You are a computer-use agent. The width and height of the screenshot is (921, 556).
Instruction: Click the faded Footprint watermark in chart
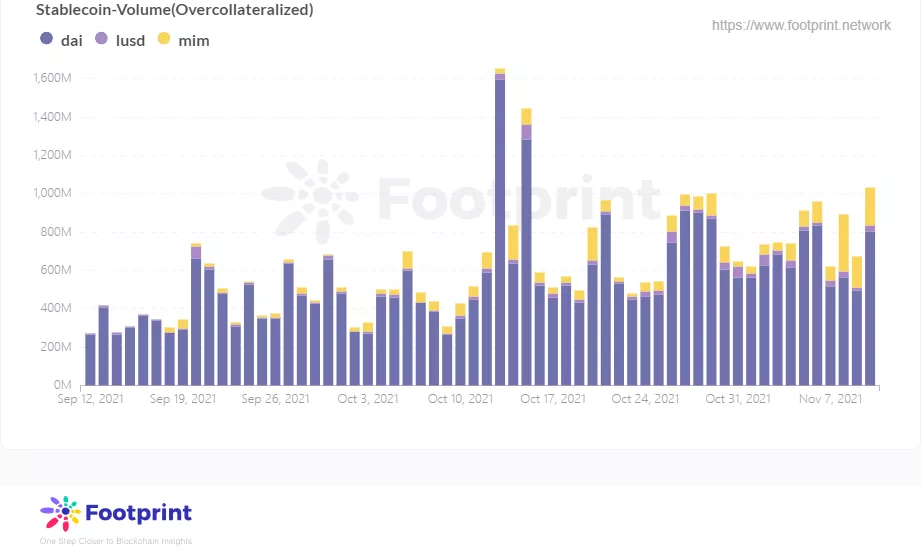461,200
